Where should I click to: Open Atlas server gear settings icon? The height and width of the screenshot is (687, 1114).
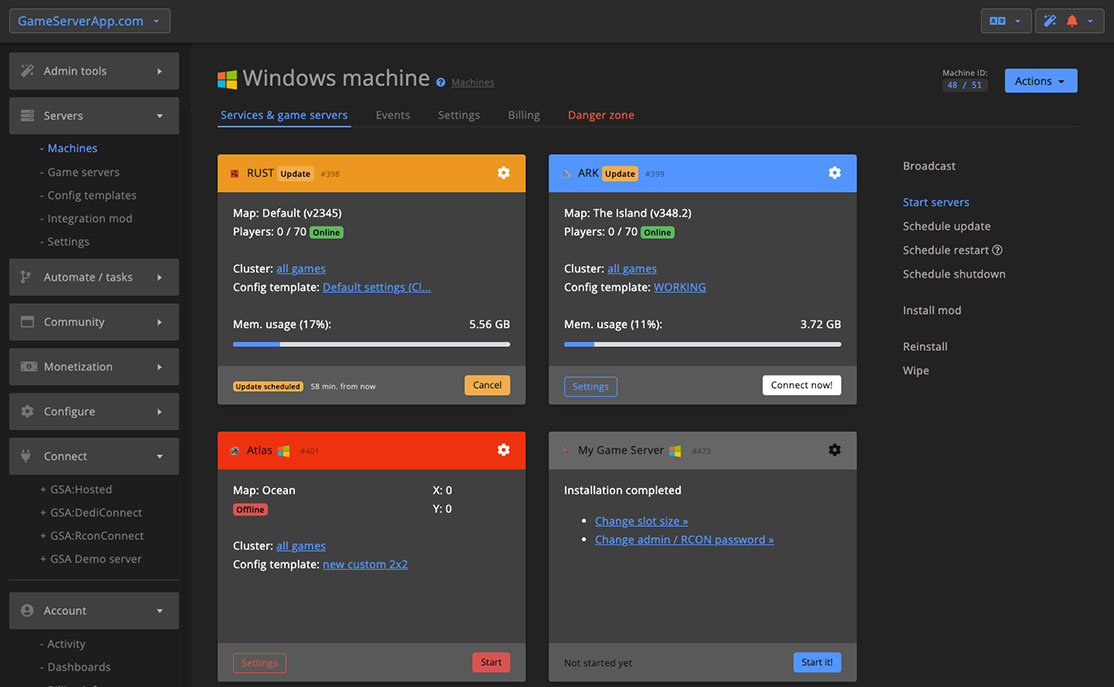pyautogui.click(x=503, y=450)
